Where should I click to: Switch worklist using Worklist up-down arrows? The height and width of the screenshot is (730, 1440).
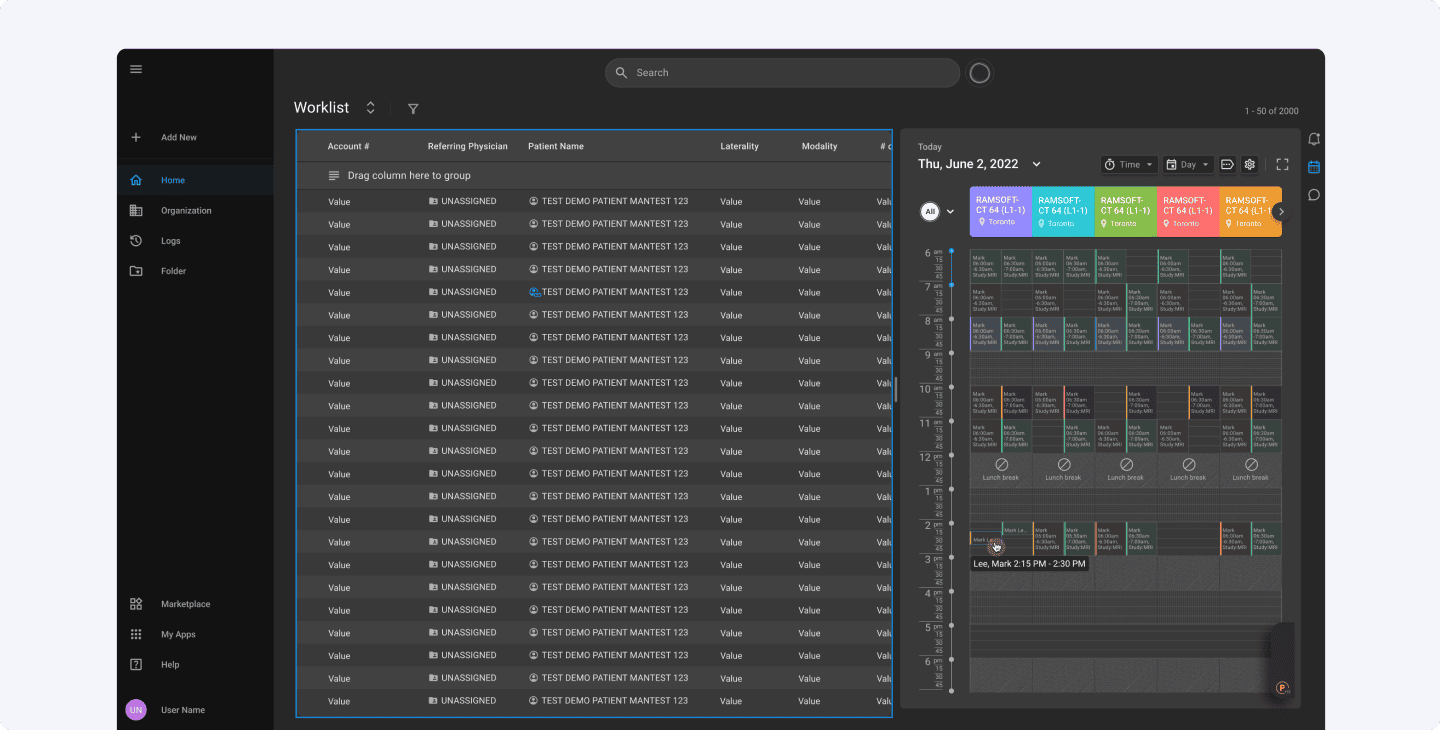(370, 108)
